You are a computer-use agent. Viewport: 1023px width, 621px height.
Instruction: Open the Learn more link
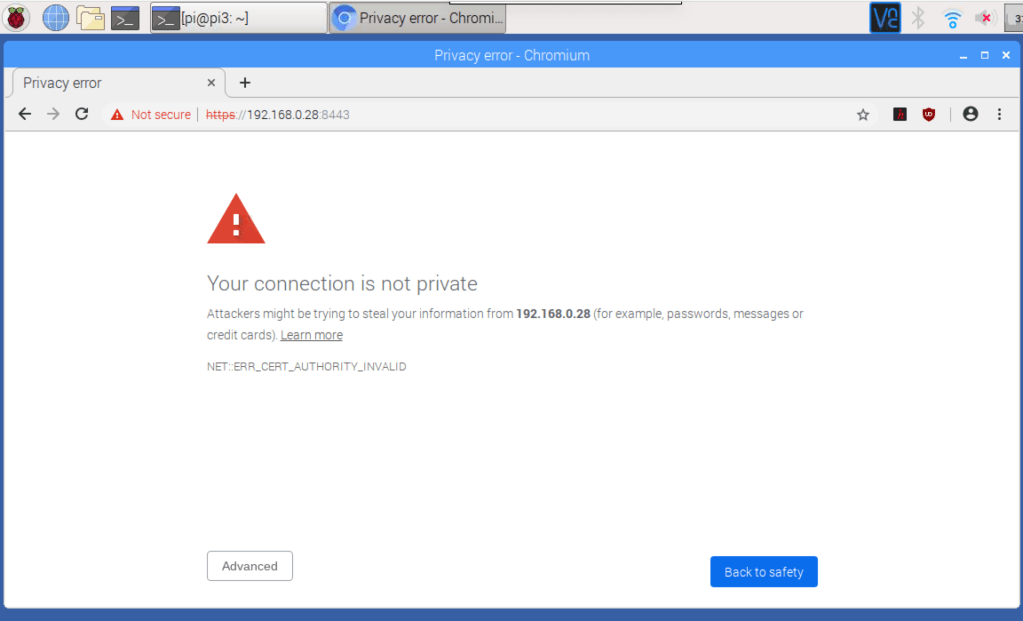coord(310,334)
